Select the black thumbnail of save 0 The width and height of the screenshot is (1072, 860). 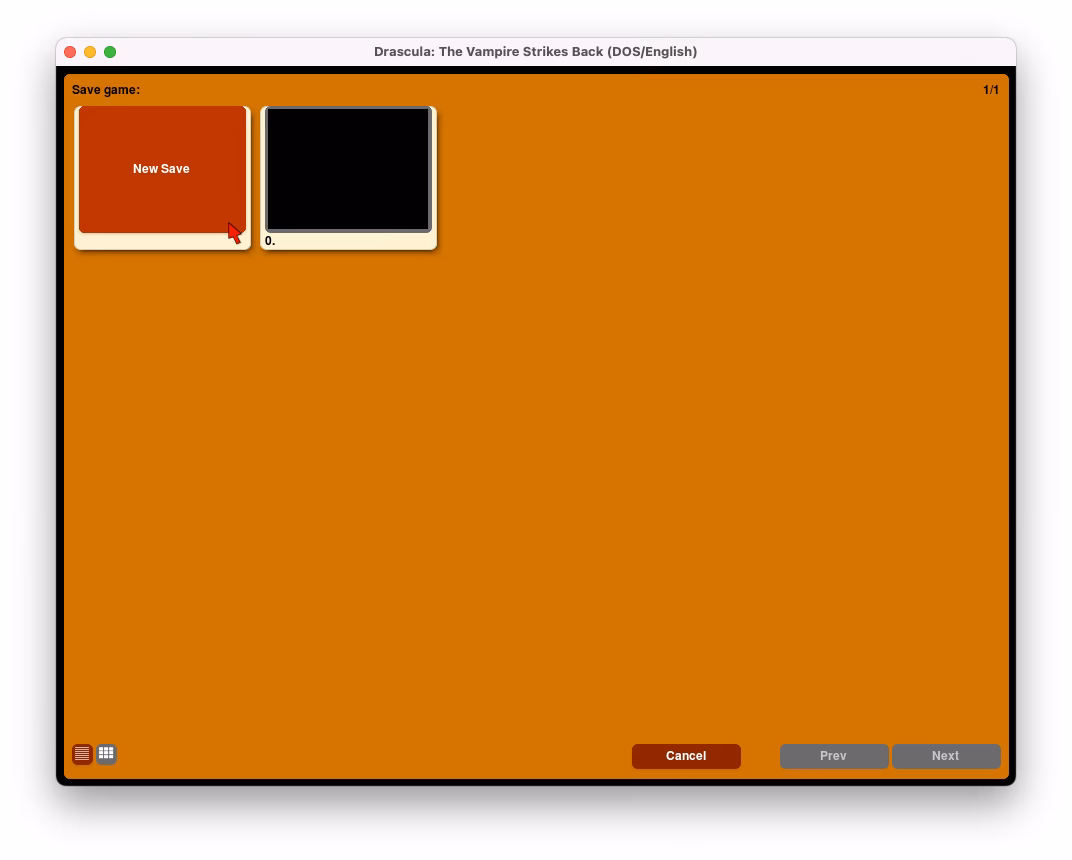pyautogui.click(x=348, y=169)
